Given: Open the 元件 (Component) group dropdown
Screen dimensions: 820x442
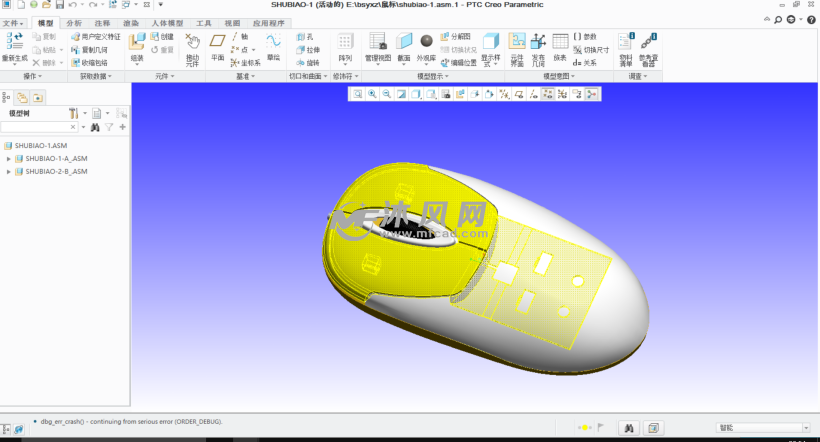Looking at the screenshot, I should coord(165,76).
